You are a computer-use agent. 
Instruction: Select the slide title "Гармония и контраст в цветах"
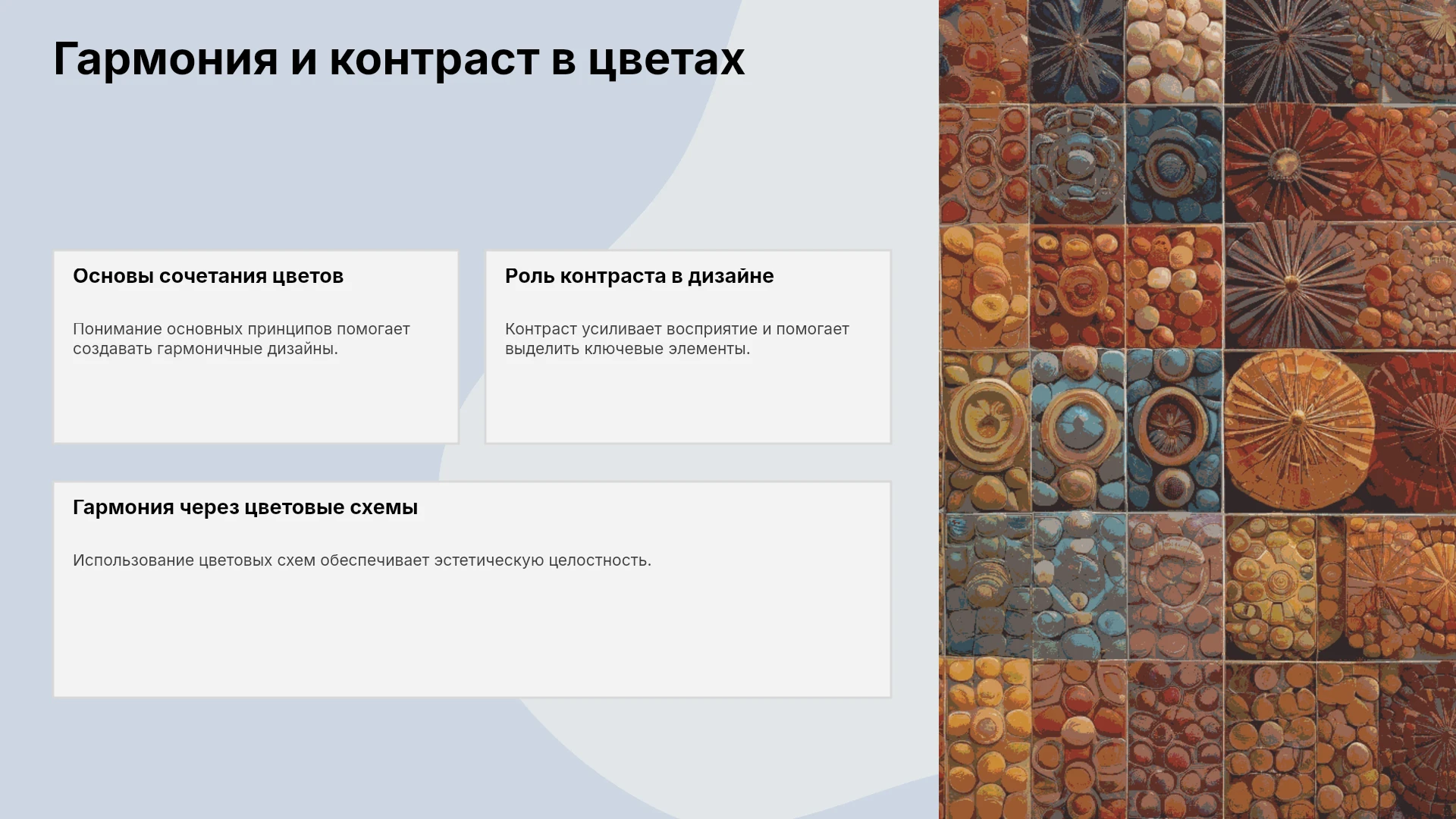tap(399, 59)
